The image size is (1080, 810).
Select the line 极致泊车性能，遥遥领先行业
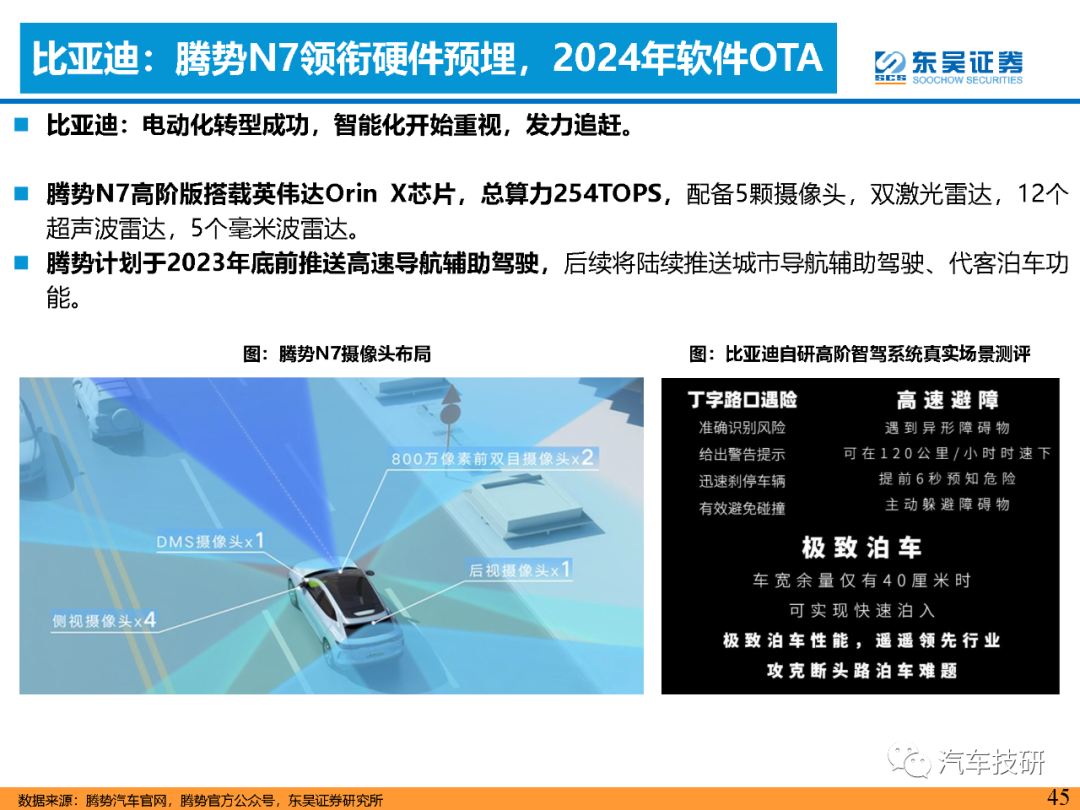tap(861, 641)
